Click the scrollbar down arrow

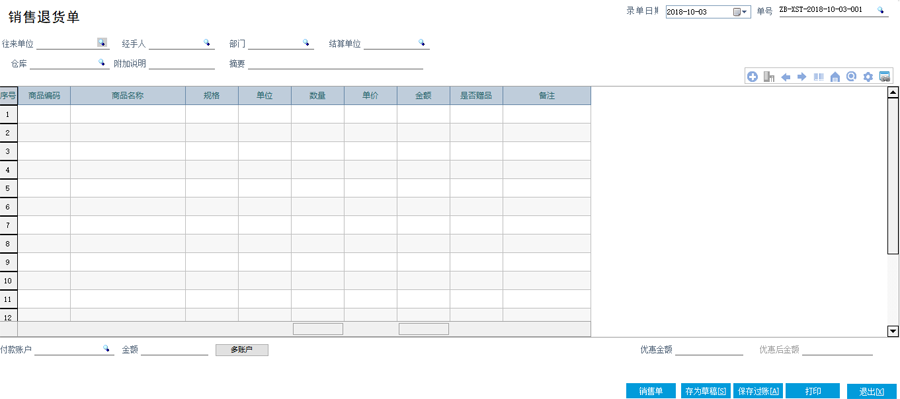[x=893, y=331]
